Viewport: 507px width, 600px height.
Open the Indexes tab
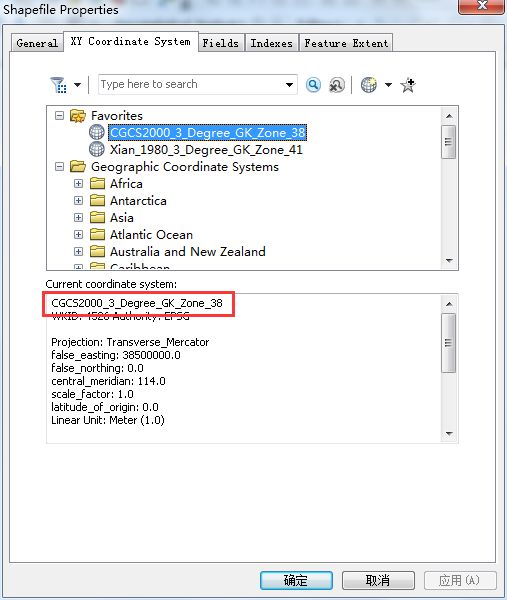271,43
